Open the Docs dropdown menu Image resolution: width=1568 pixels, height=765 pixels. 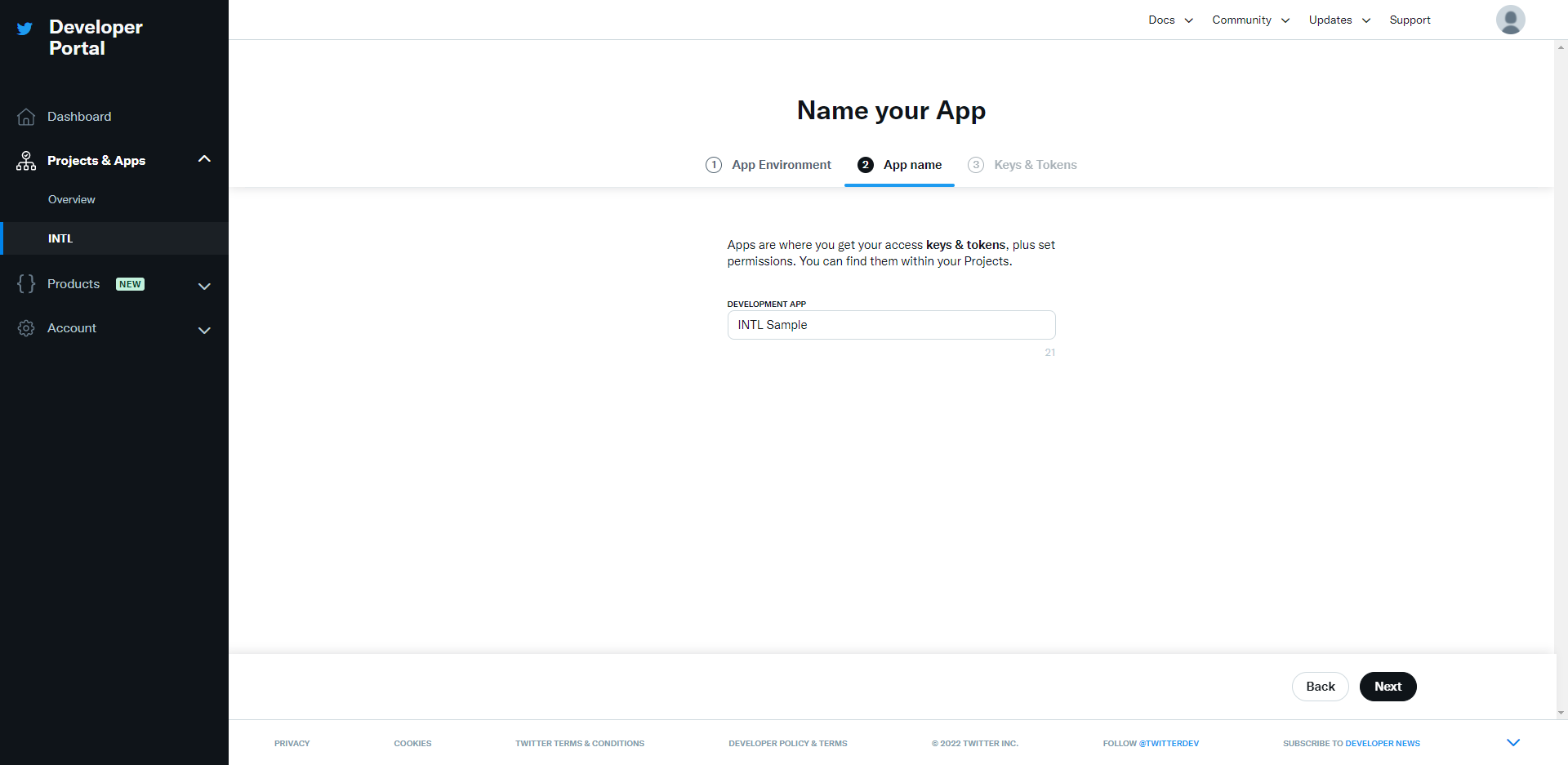click(x=1169, y=20)
